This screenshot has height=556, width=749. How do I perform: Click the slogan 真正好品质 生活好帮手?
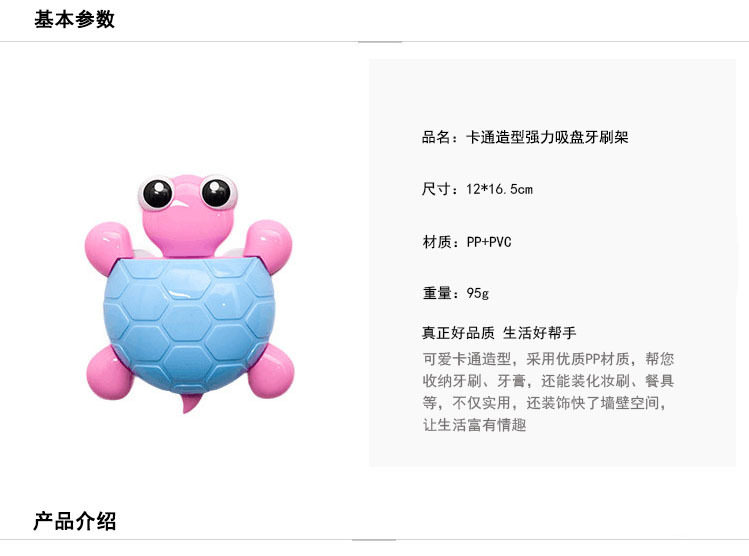[499, 332]
